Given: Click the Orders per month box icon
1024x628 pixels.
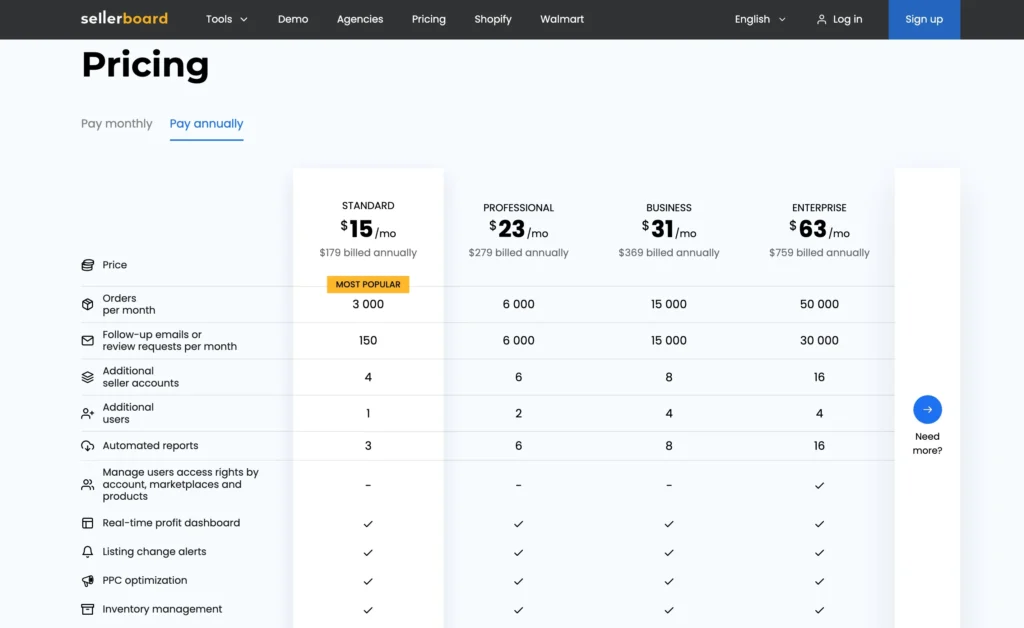Looking at the screenshot, I should [88, 304].
